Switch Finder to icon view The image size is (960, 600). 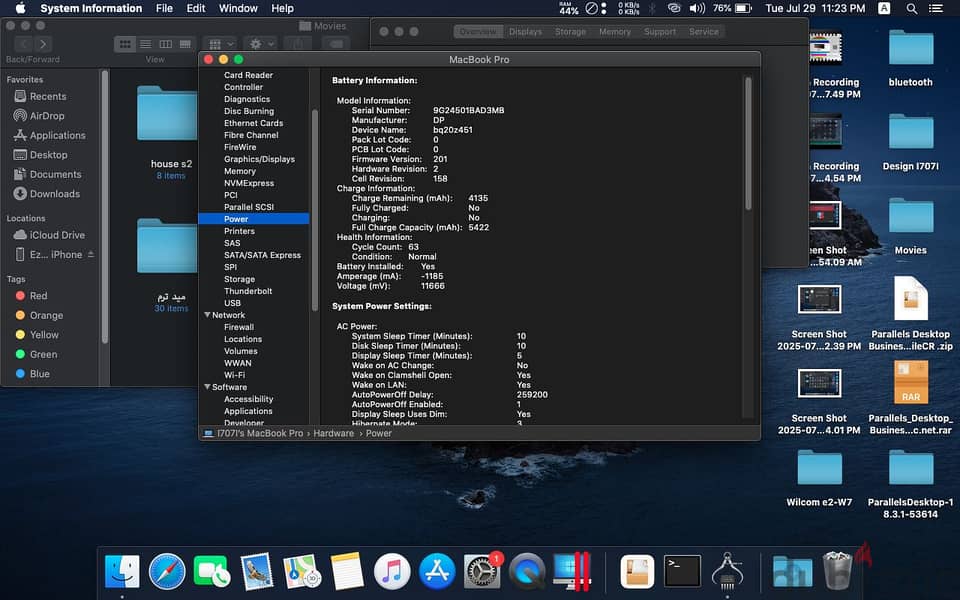[125, 44]
